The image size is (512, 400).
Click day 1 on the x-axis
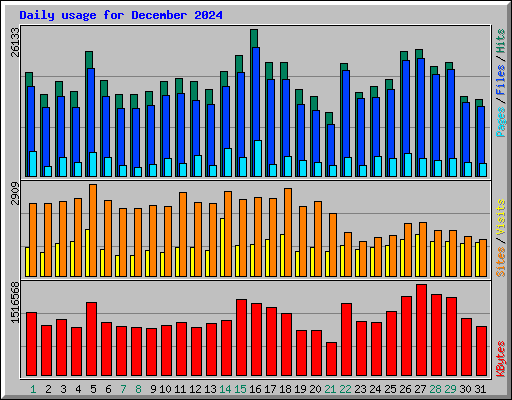click(x=33, y=389)
